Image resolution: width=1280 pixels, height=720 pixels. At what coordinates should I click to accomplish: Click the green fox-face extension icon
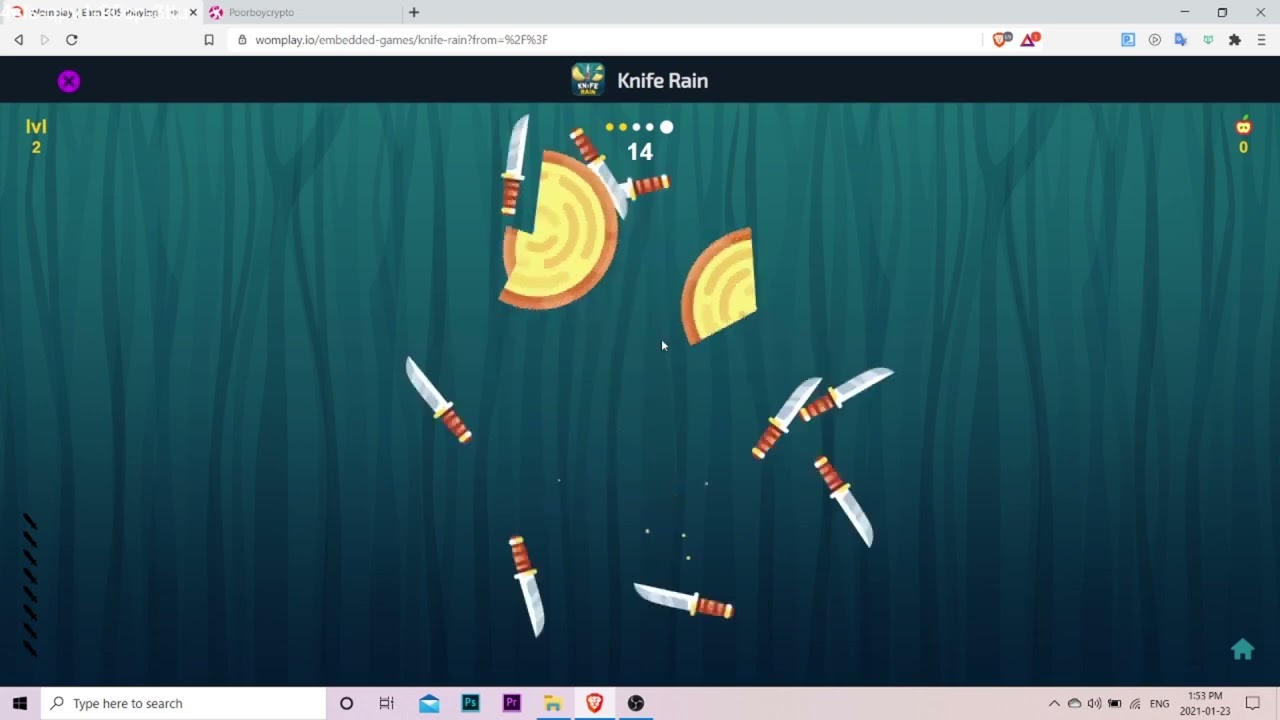point(1208,40)
